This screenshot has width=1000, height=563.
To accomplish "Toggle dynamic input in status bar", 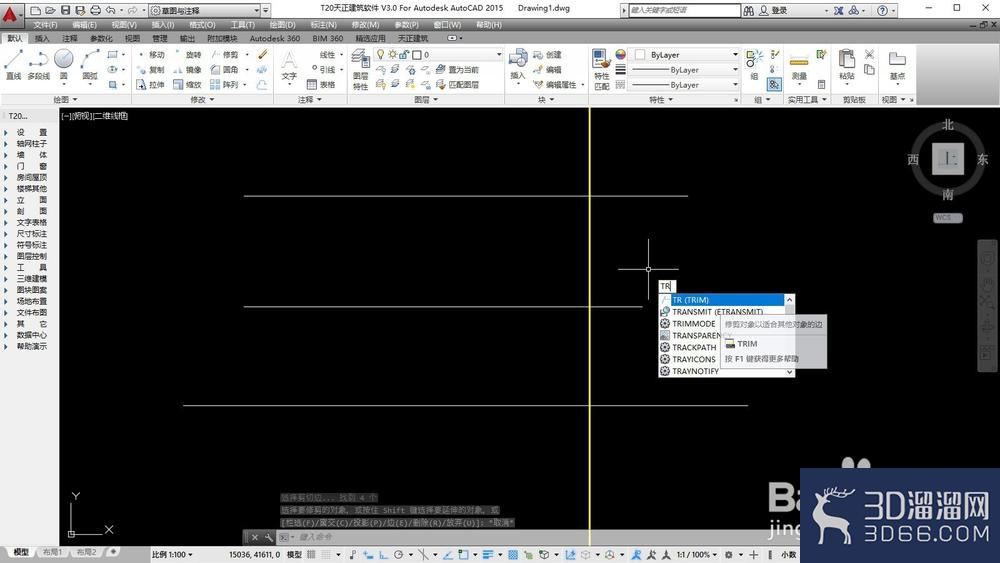I will [x=367, y=555].
